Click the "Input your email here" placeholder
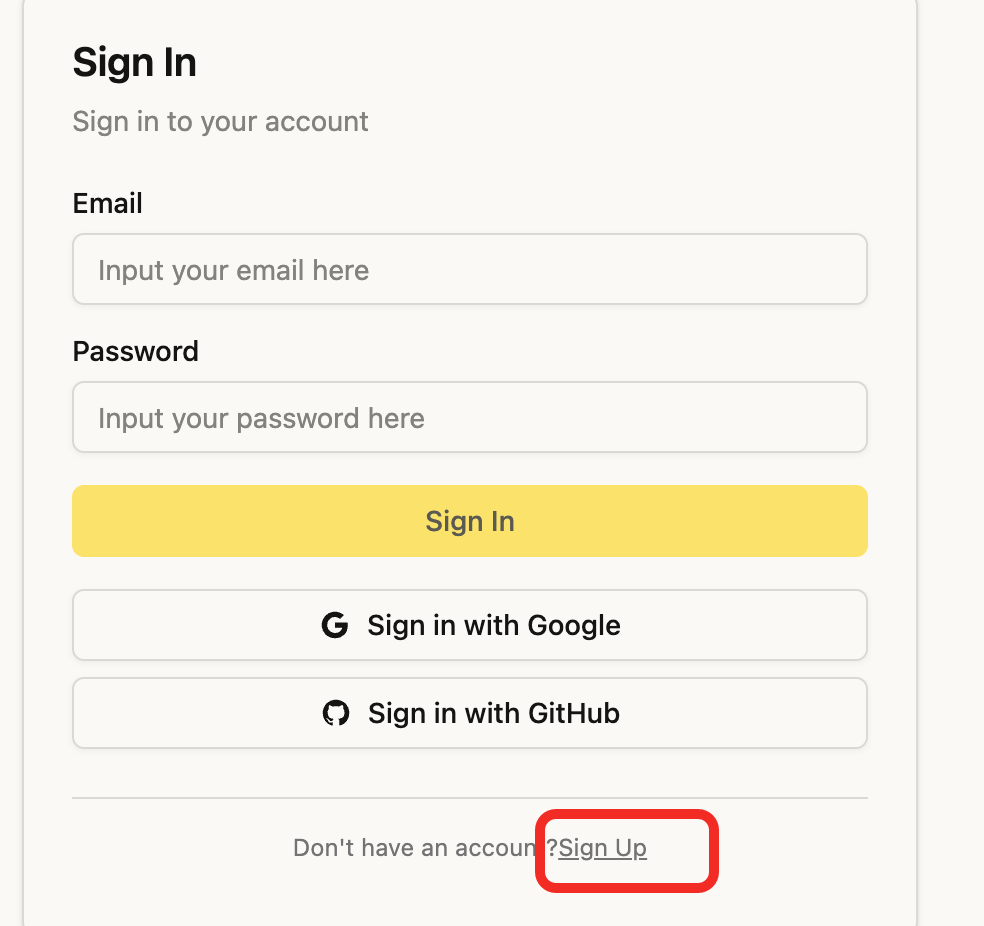This screenshot has width=984, height=926. (x=233, y=270)
